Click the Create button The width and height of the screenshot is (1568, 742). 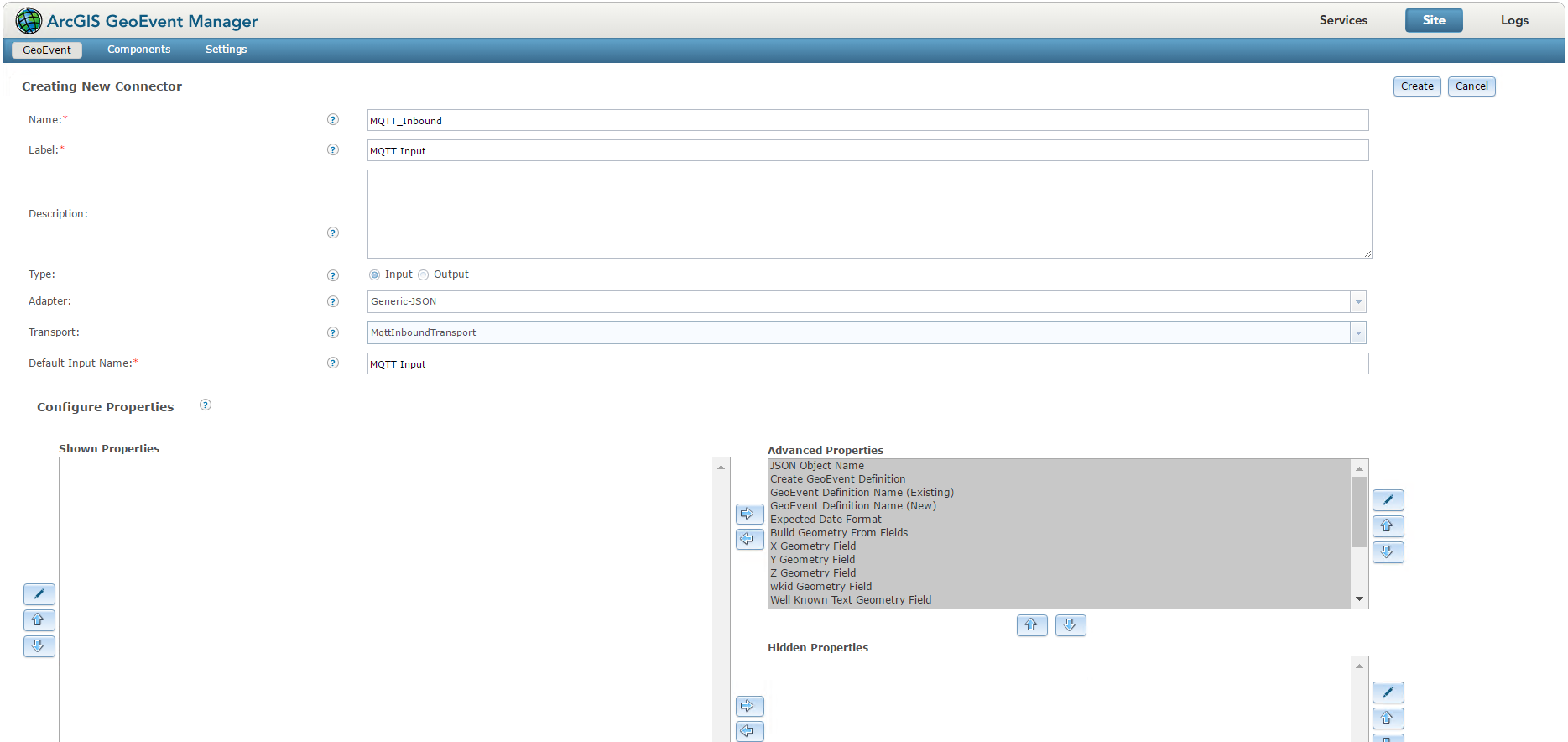(x=1417, y=86)
